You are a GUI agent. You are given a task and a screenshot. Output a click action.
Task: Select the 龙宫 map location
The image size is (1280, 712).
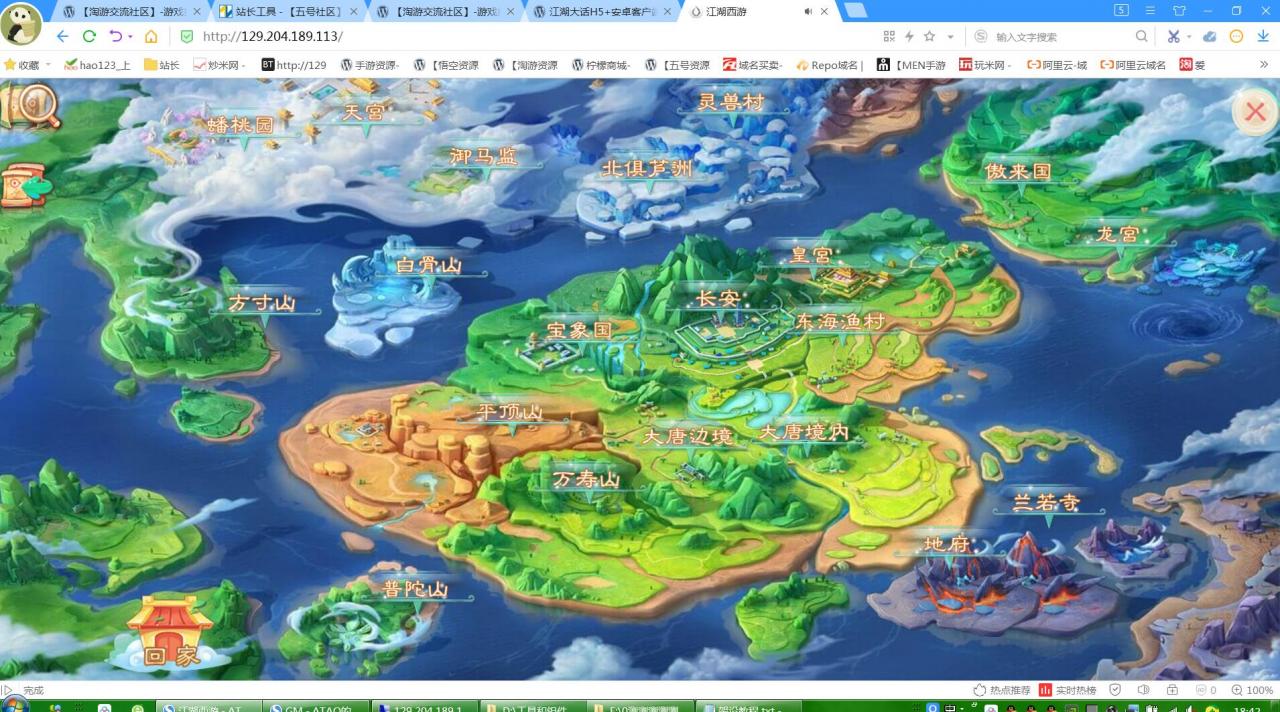click(1117, 234)
